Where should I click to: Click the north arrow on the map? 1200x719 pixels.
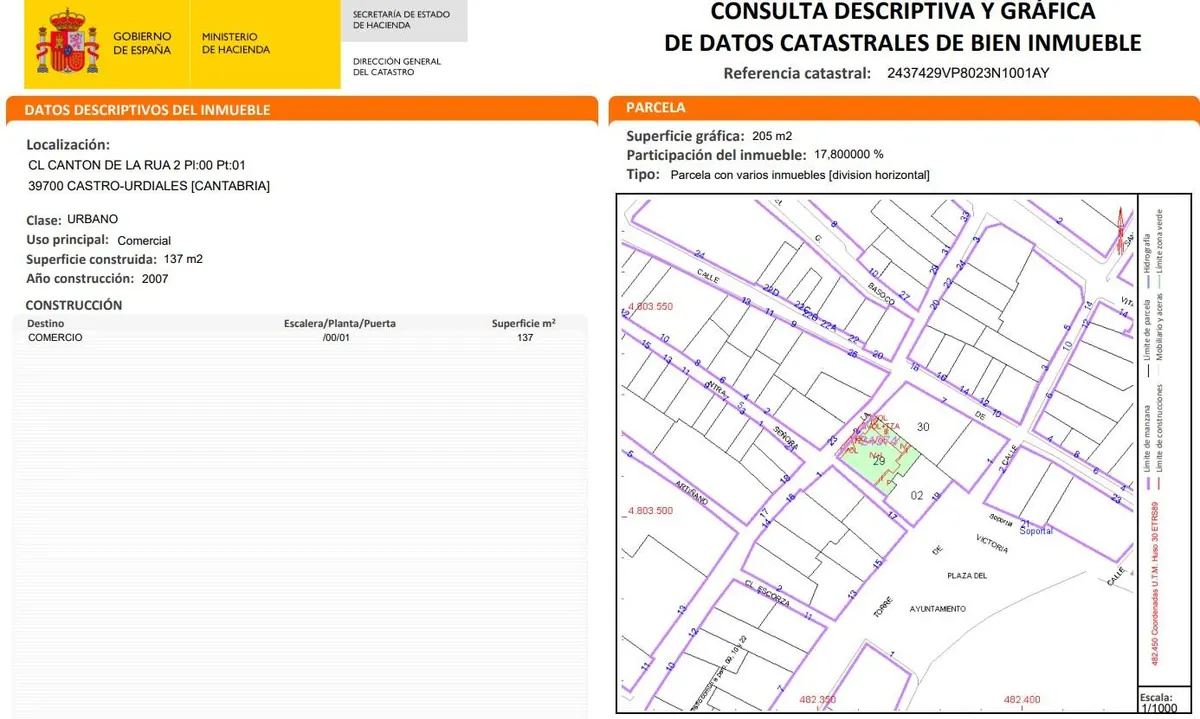[1121, 230]
